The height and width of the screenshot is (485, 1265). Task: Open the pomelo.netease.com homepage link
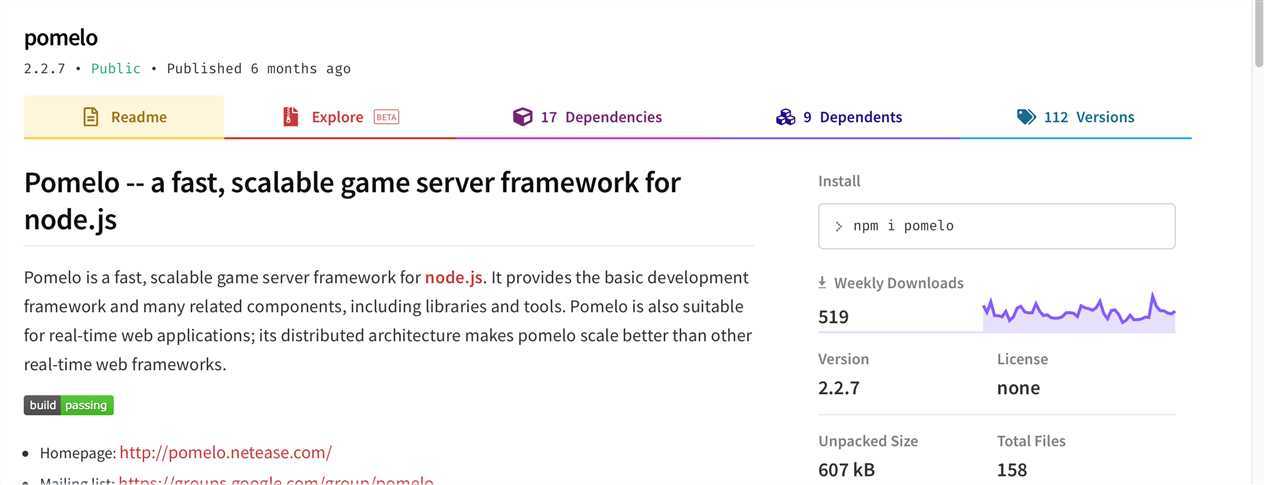(226, 452)
